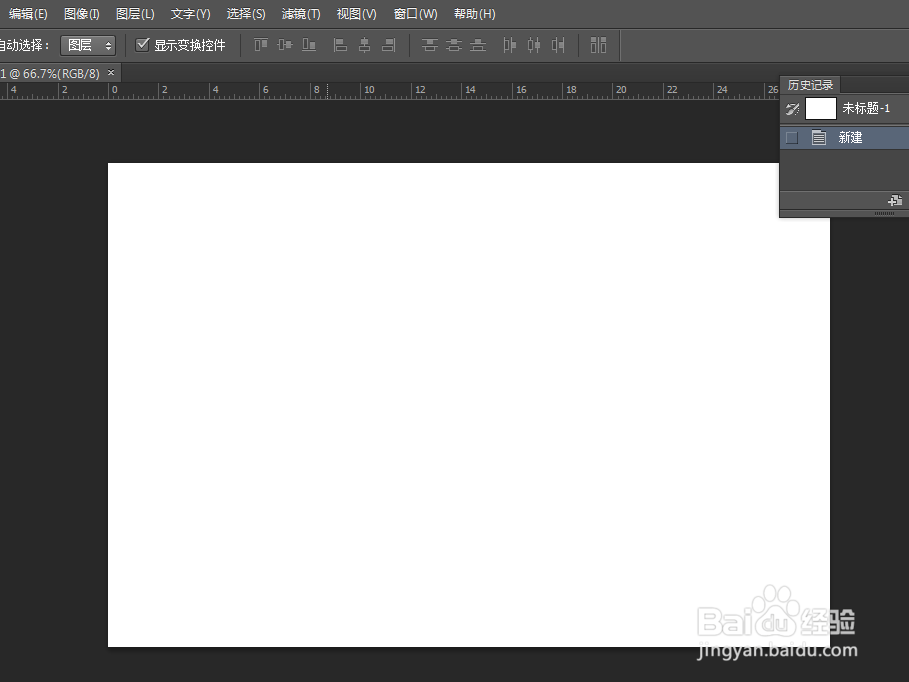The image size is (909, 682).
Task: Open the 滤镜(T) menu
Action: coord(301,13)
